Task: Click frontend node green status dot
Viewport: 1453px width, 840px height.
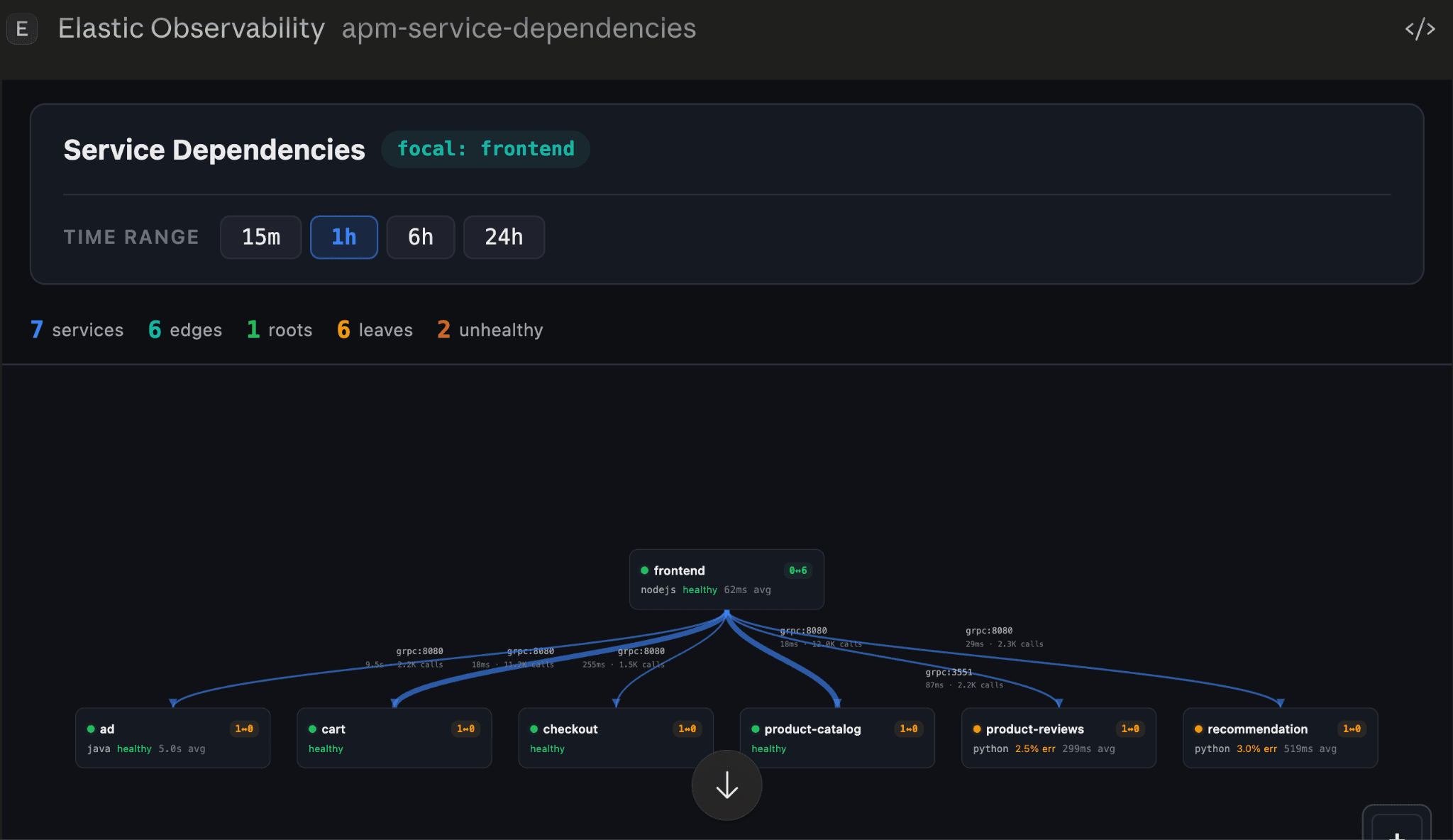Action: (x=645, y=570)
